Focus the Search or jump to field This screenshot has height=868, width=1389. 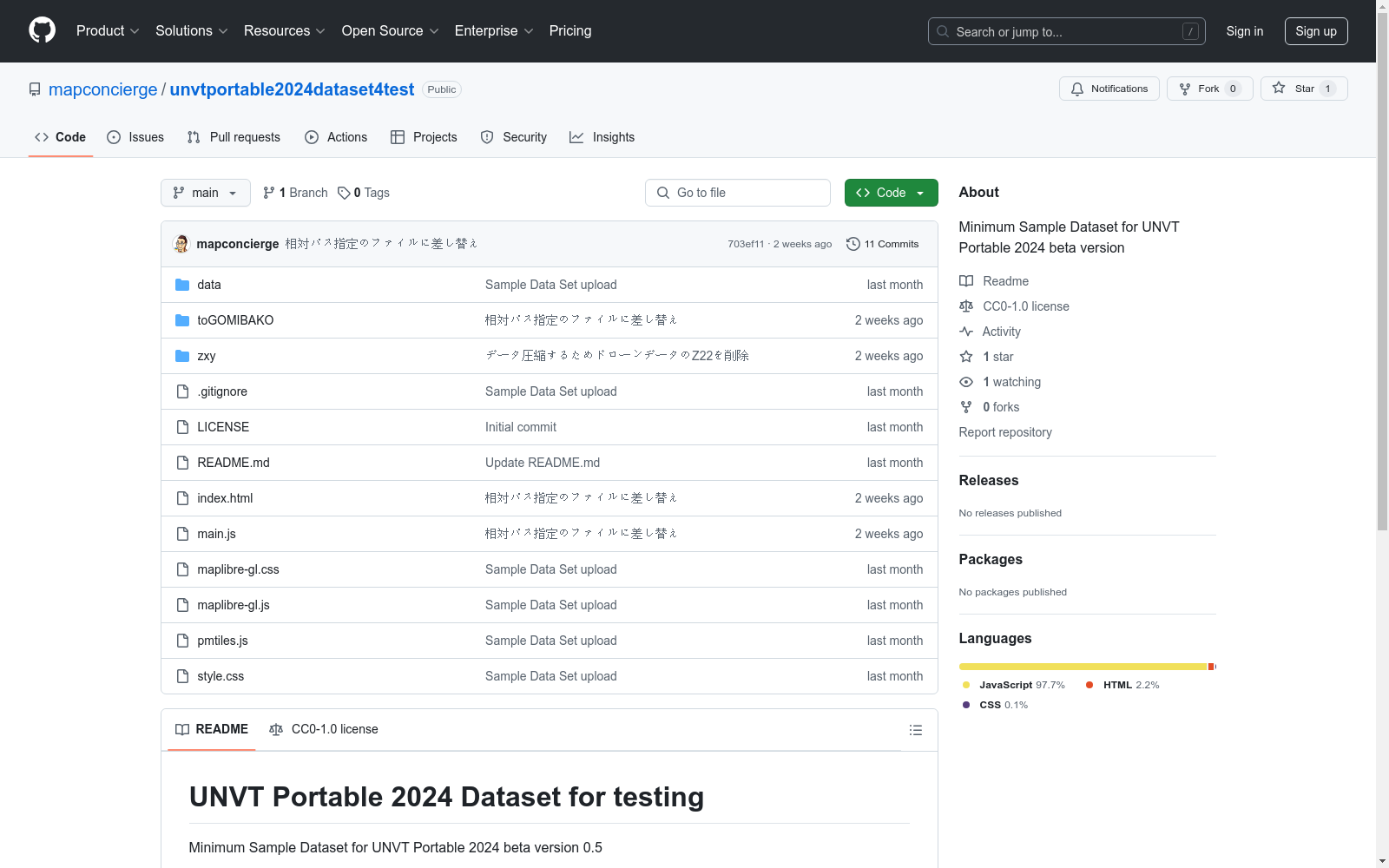point(1067,31)
